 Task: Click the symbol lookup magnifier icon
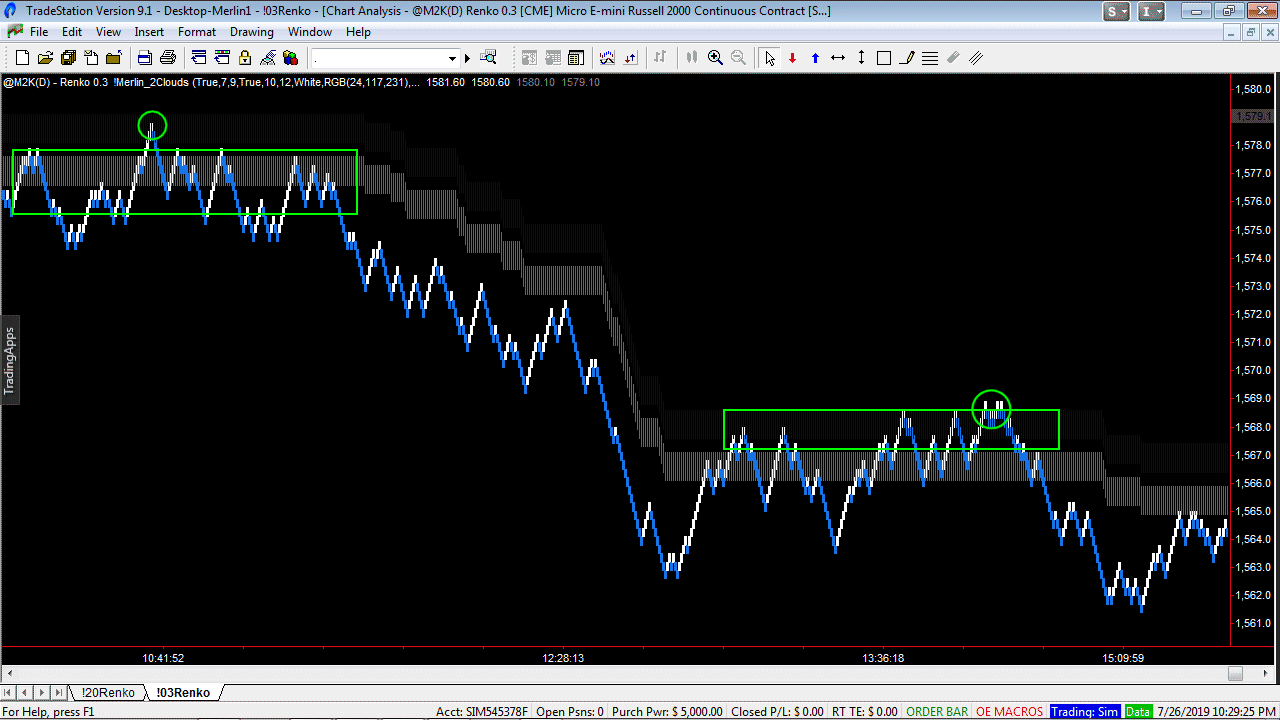(489, 58)
